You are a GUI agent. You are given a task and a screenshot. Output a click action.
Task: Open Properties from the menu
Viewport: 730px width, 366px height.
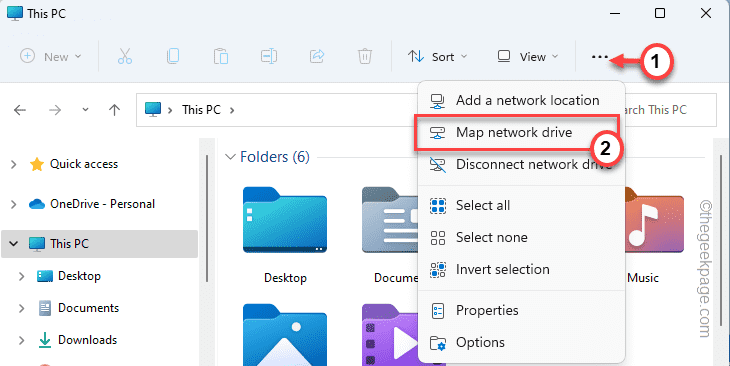tap(521, 311)
